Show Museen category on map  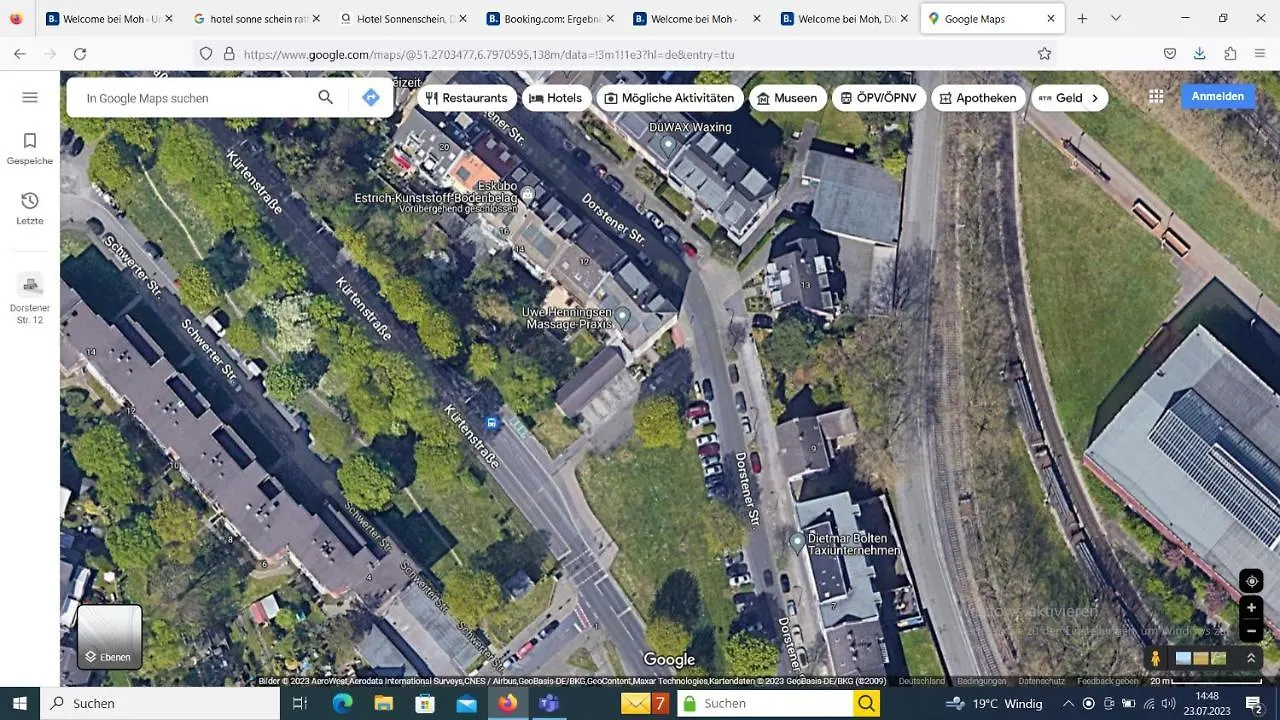click(788, 98)
